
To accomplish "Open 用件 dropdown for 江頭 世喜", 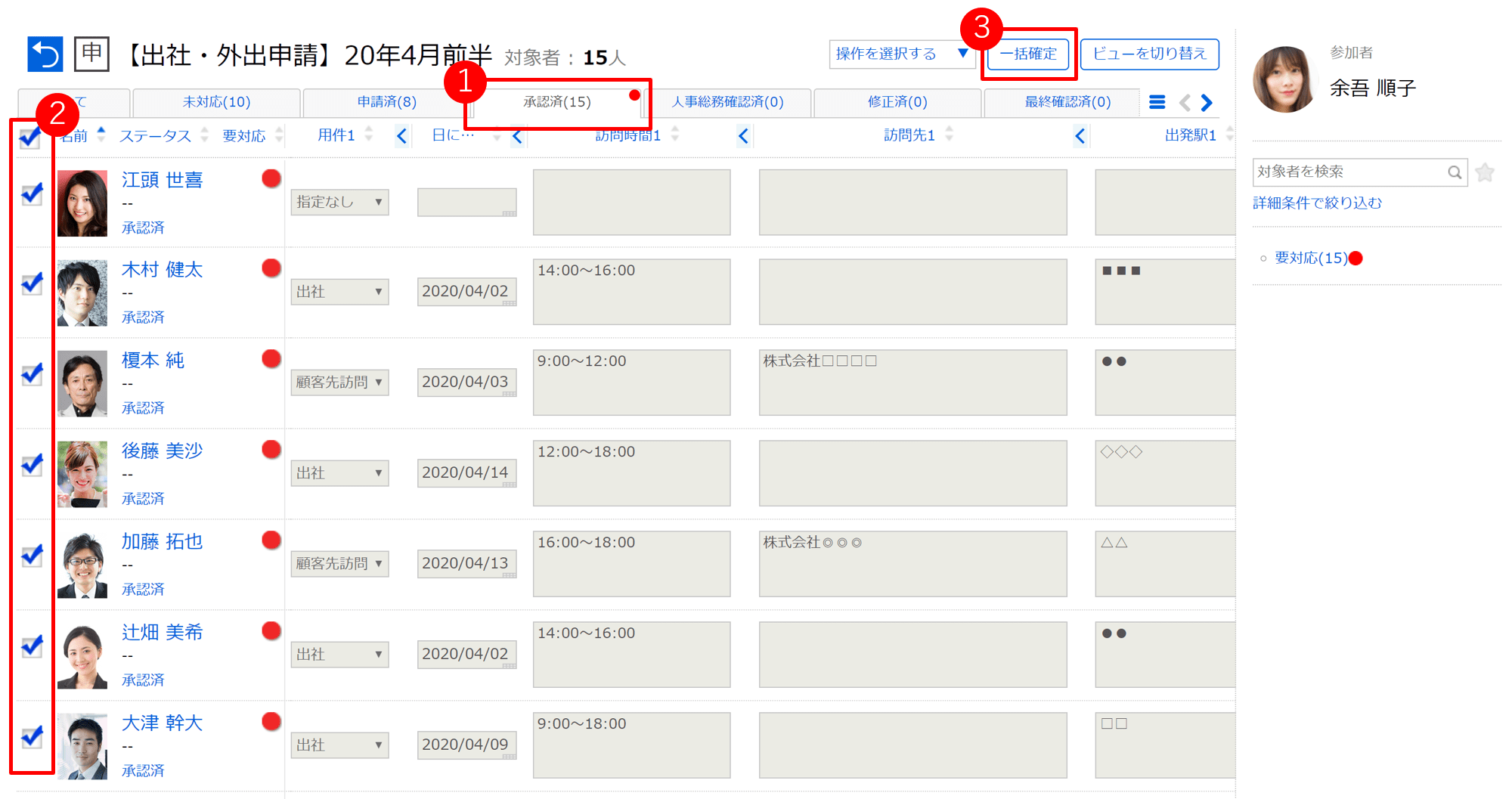I will 339,202.
